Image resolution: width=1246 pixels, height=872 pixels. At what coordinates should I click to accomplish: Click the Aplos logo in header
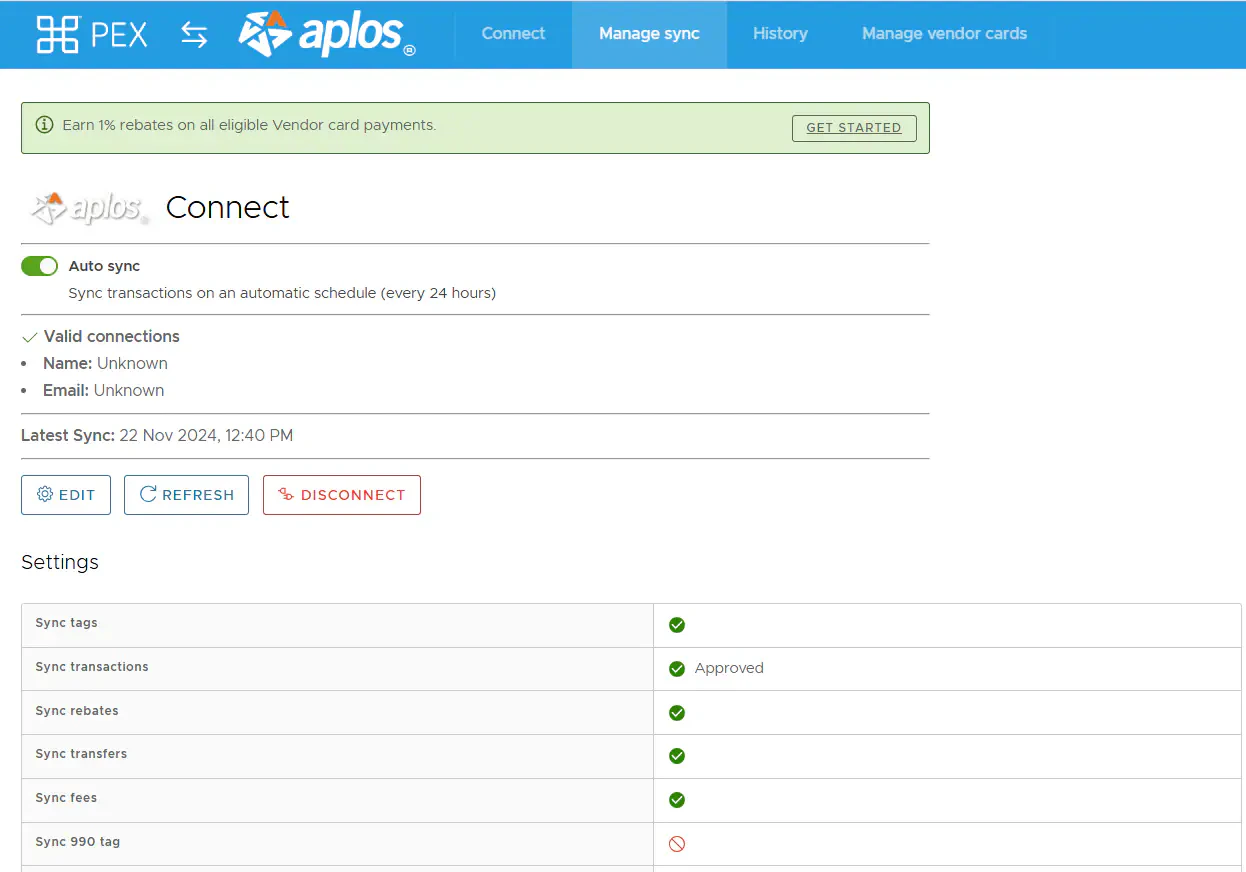click(x=327, y=34)
